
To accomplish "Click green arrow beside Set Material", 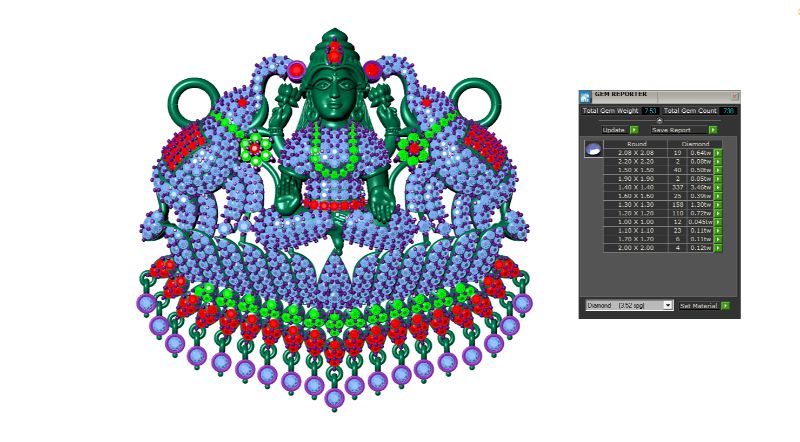I will click(x=726, y=305).
